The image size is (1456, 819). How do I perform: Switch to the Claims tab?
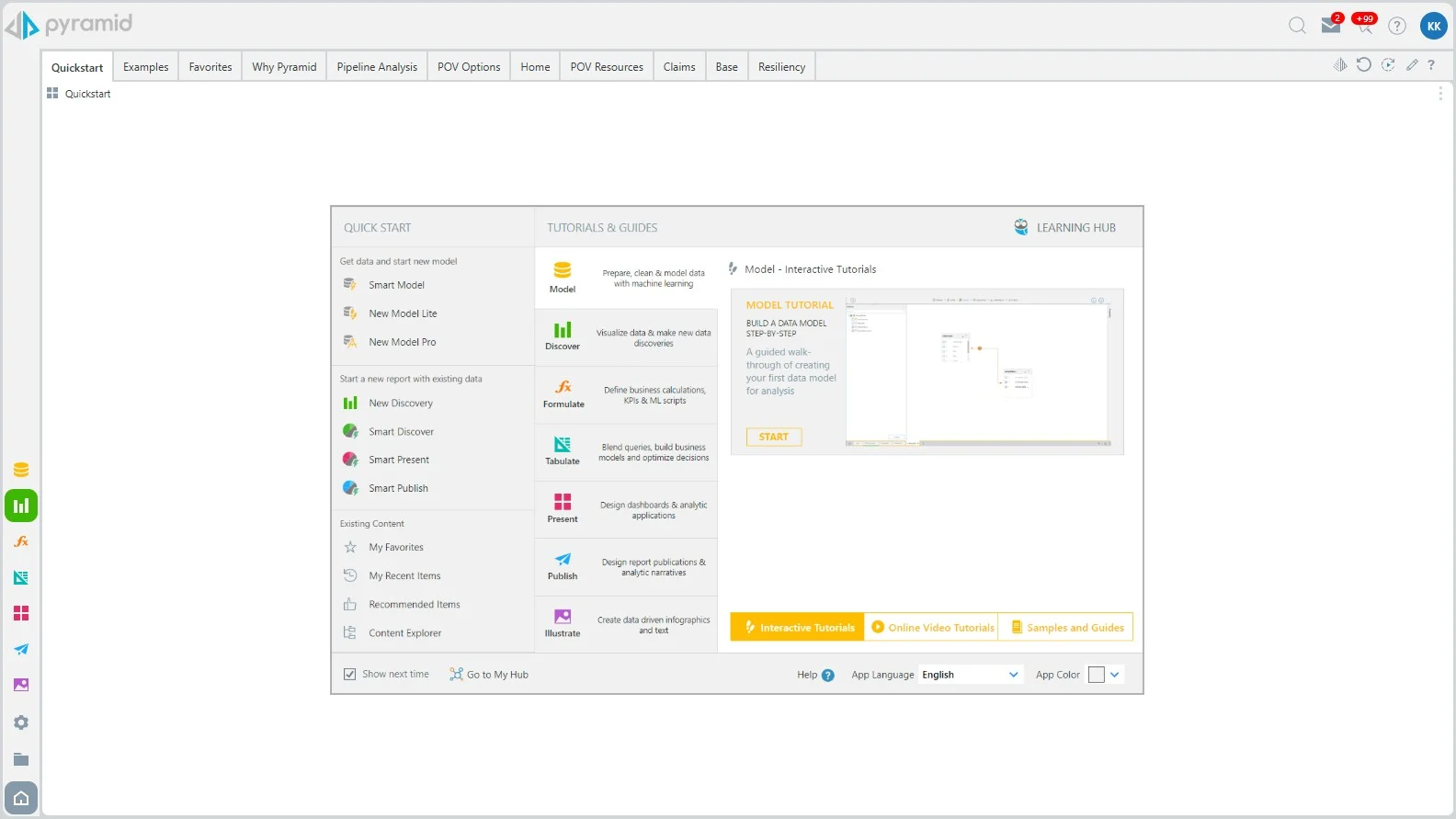pyautogui.click(x=679, y=67)
